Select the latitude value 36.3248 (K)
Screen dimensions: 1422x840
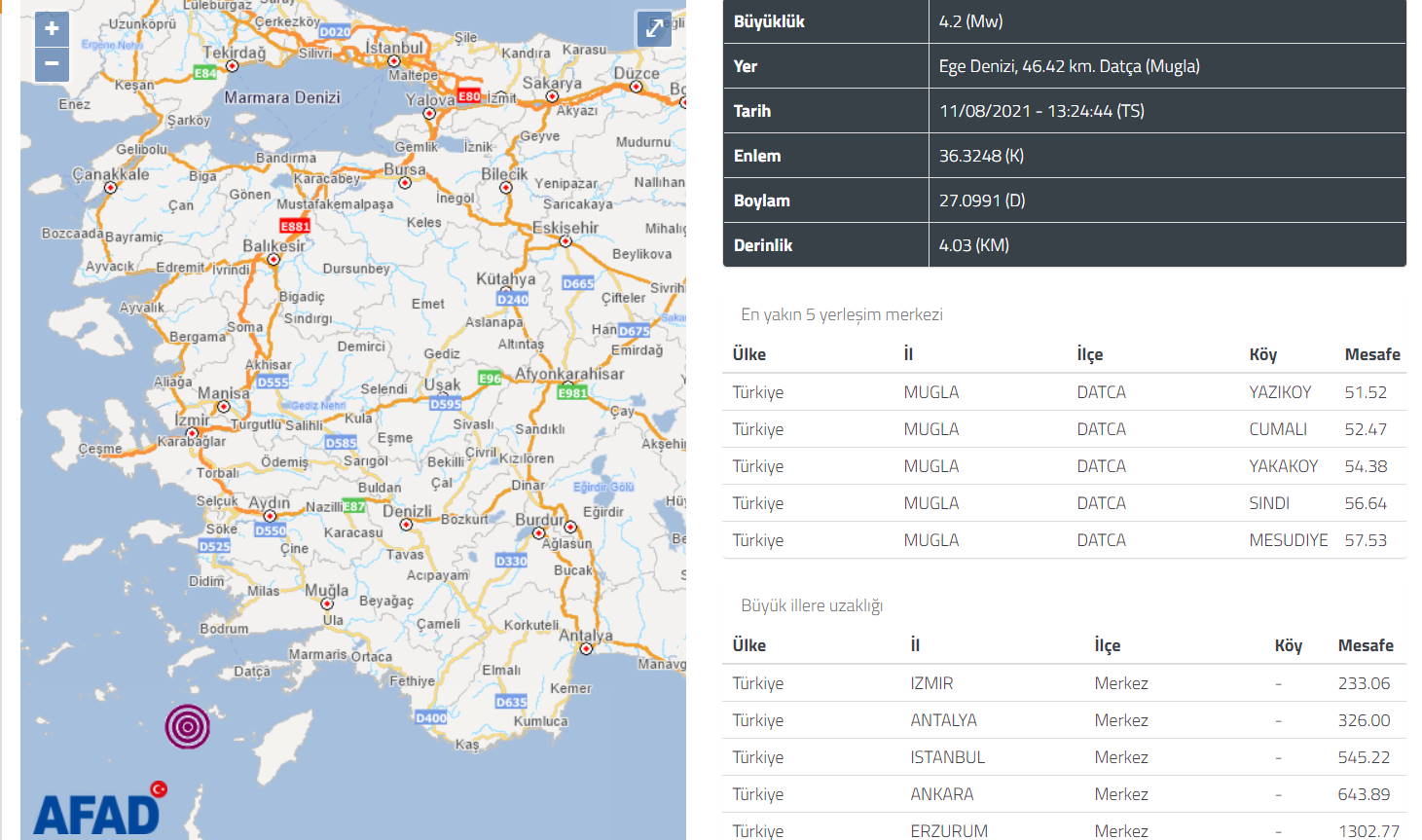(x=981, y=156)
